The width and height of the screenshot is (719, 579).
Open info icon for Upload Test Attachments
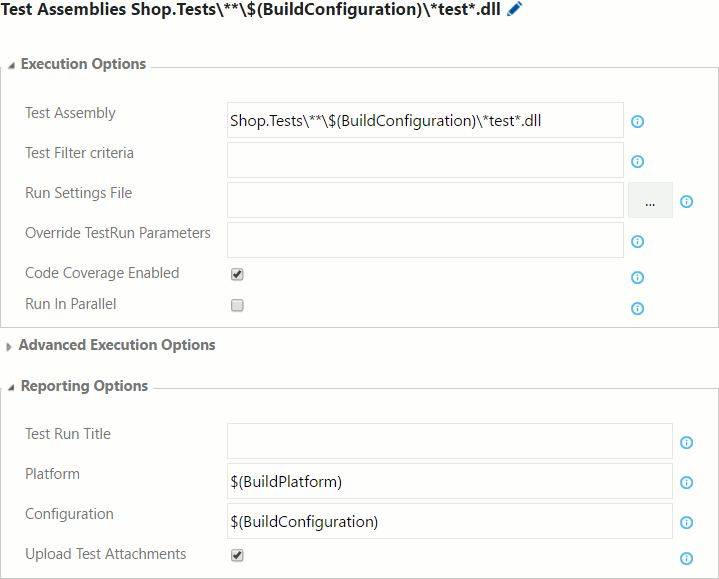[x=686, y=558]
